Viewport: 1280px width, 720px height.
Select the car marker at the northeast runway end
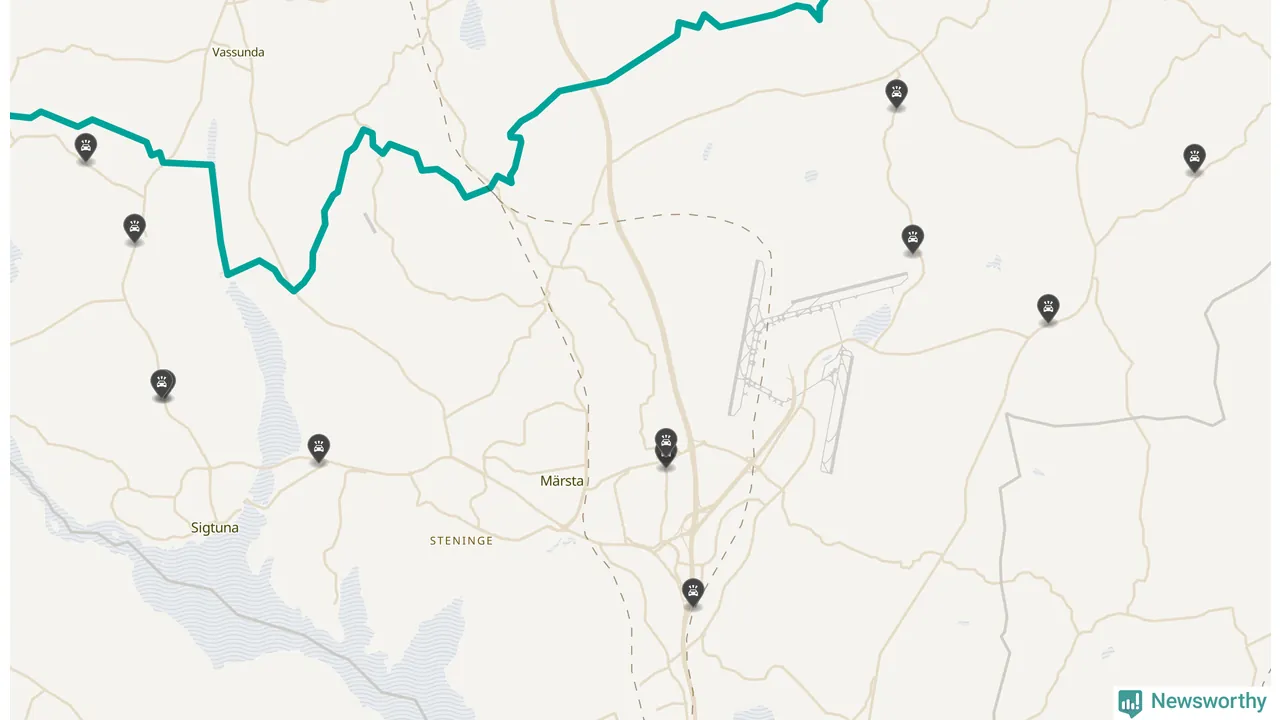[x=912, y=239]
